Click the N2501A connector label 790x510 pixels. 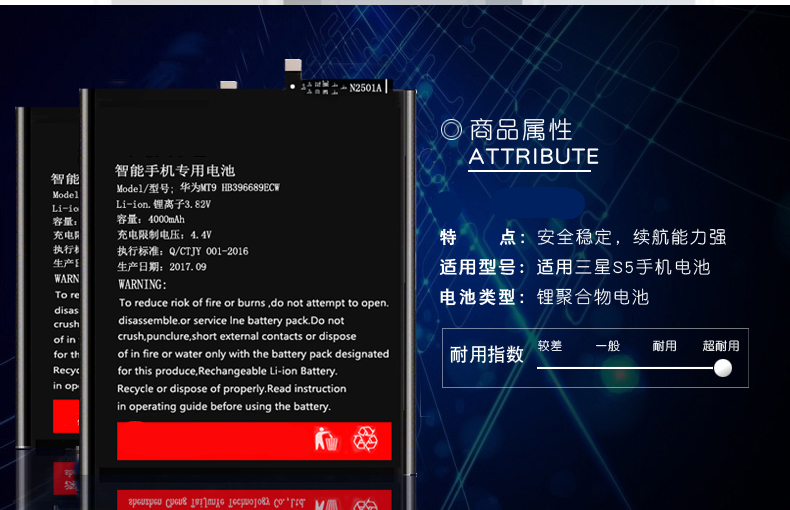coord(365,88)
